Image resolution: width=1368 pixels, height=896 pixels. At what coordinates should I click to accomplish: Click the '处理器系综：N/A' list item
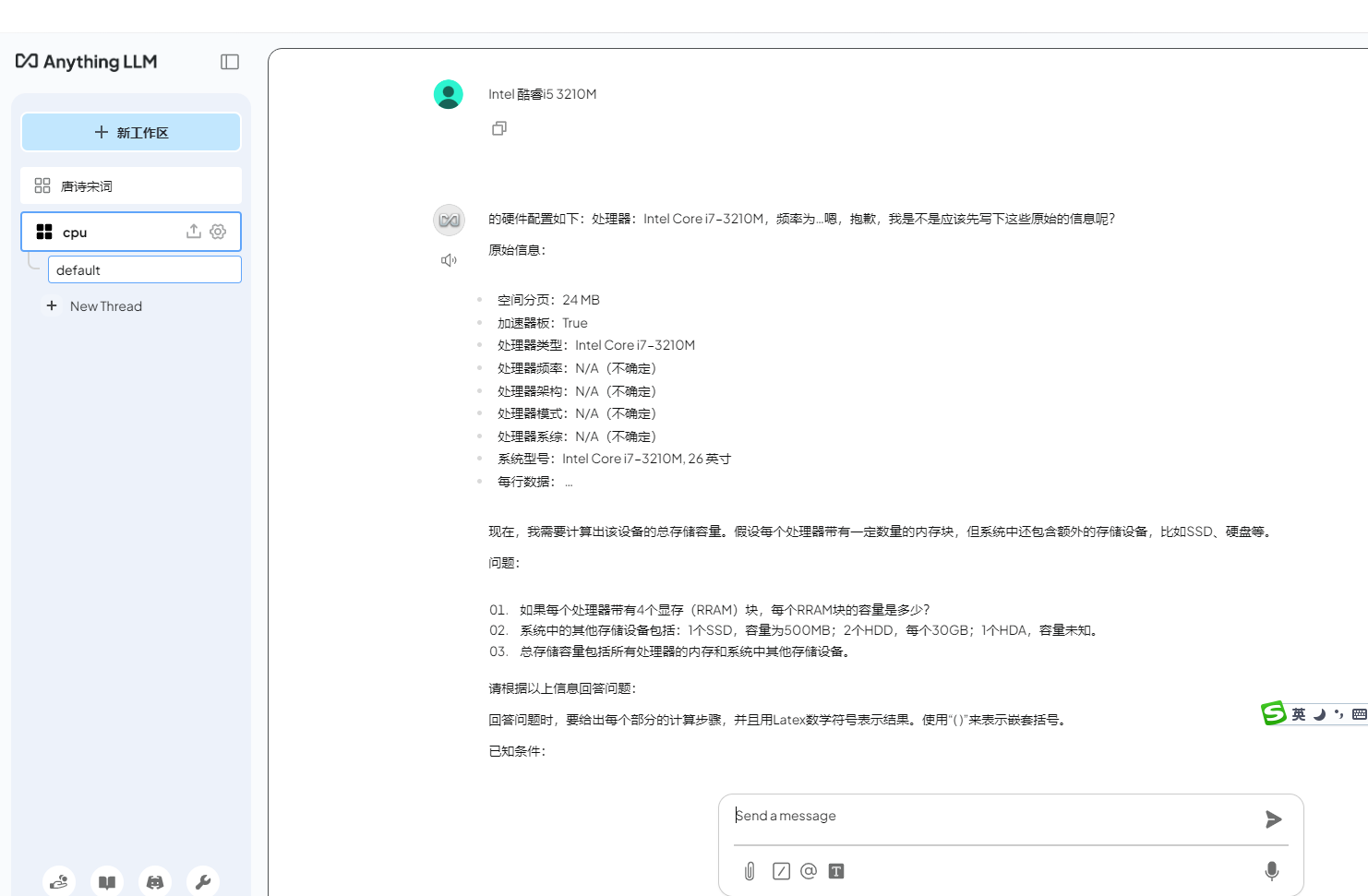tap(577, 436)
